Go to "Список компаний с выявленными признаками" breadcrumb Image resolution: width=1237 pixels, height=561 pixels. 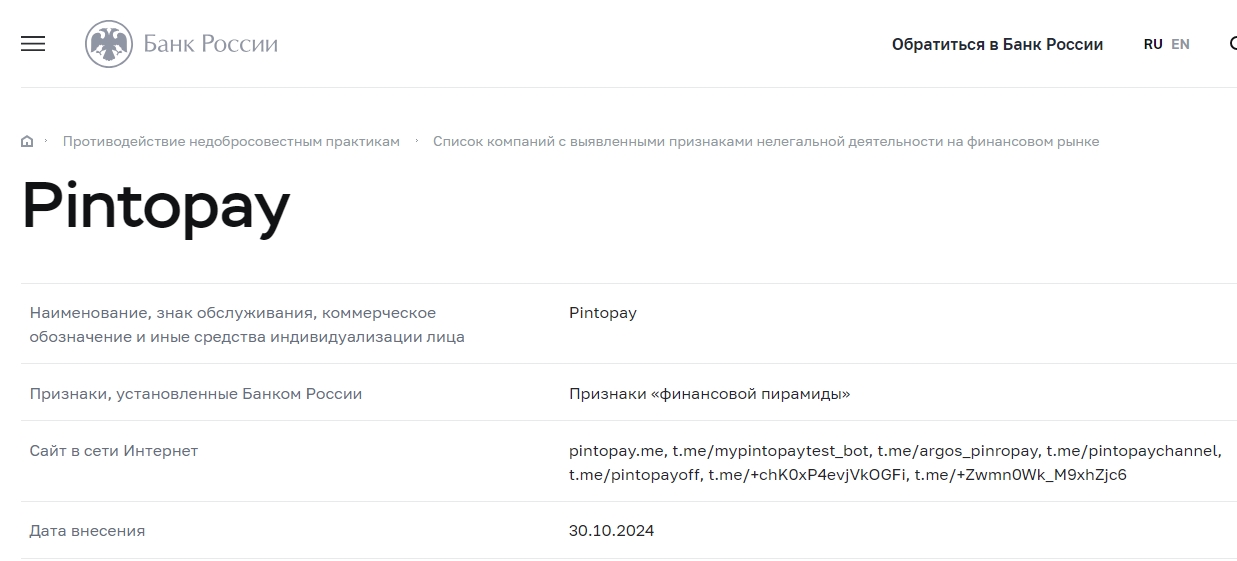765,142
